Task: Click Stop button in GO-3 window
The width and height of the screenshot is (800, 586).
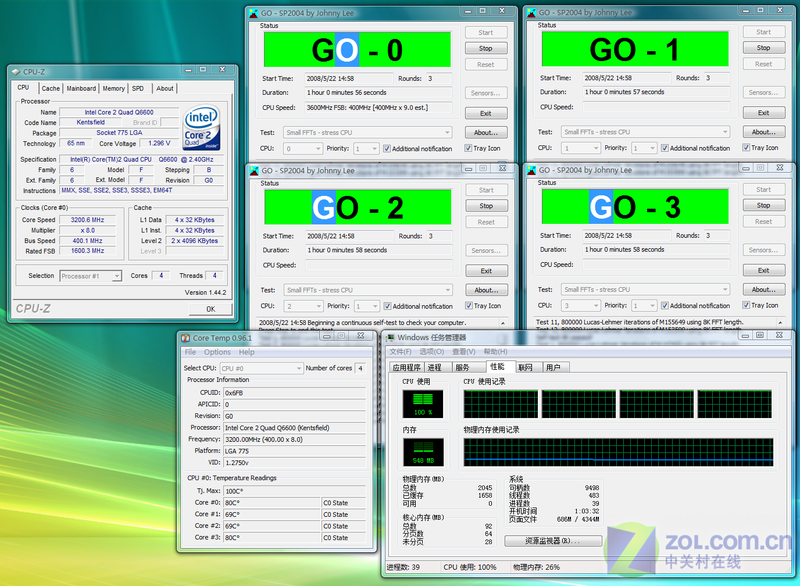Action: coord(764,206)
